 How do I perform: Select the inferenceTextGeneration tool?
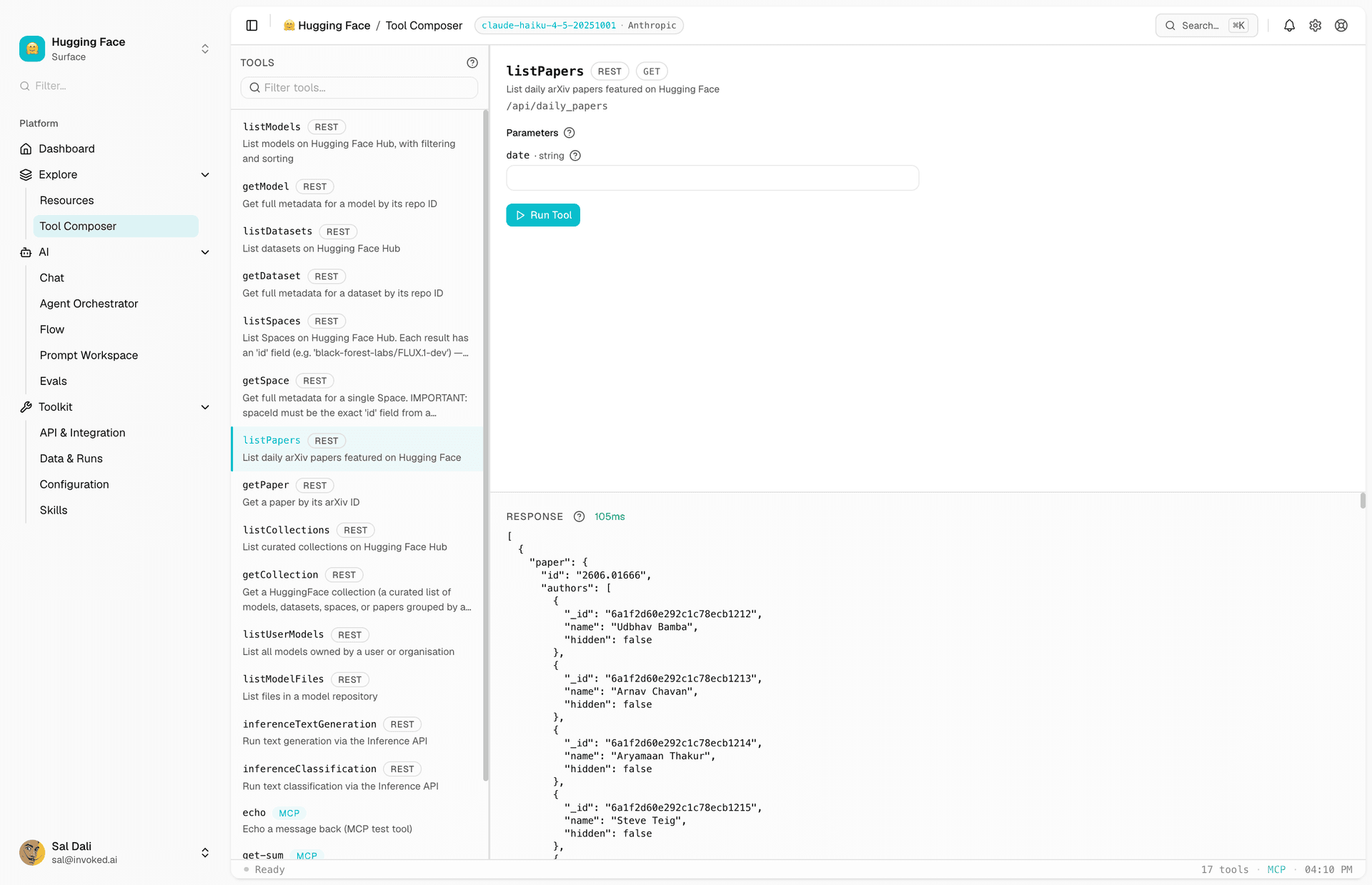357,733
